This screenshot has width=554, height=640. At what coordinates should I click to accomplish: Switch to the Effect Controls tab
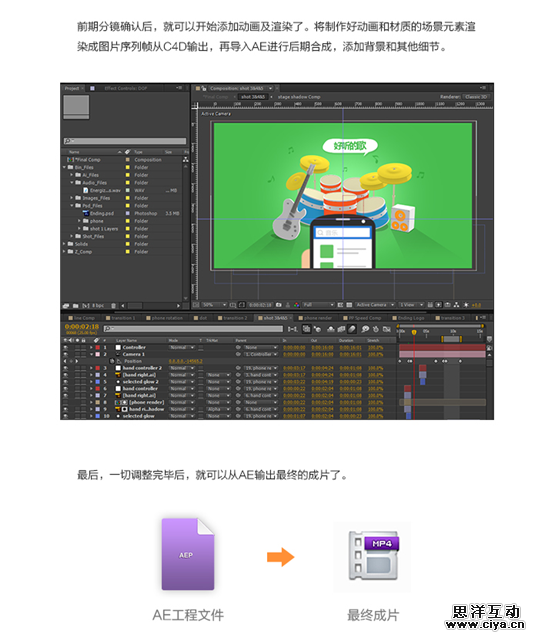click(126, 88)
